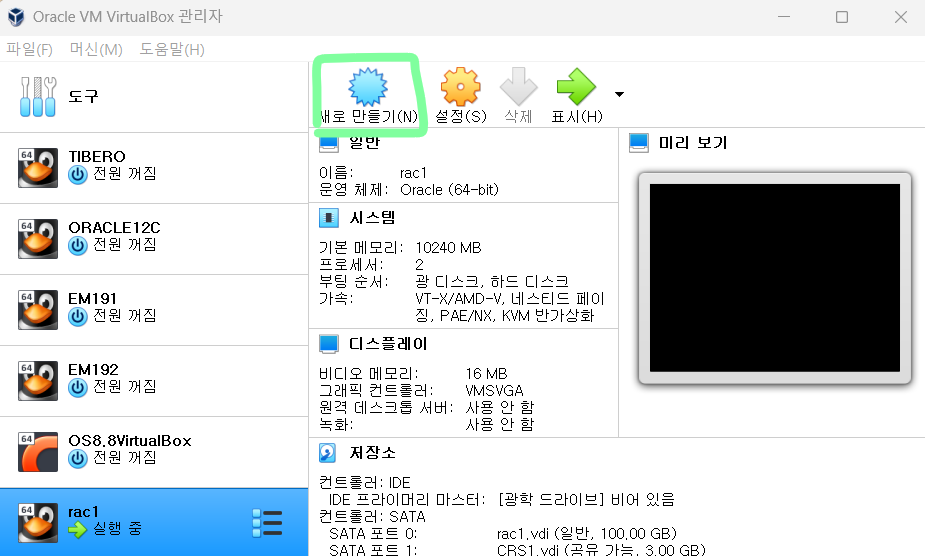Open the 시스템 section heading
The width and height of the screenshot is (925, 556).
pos(372,218)
